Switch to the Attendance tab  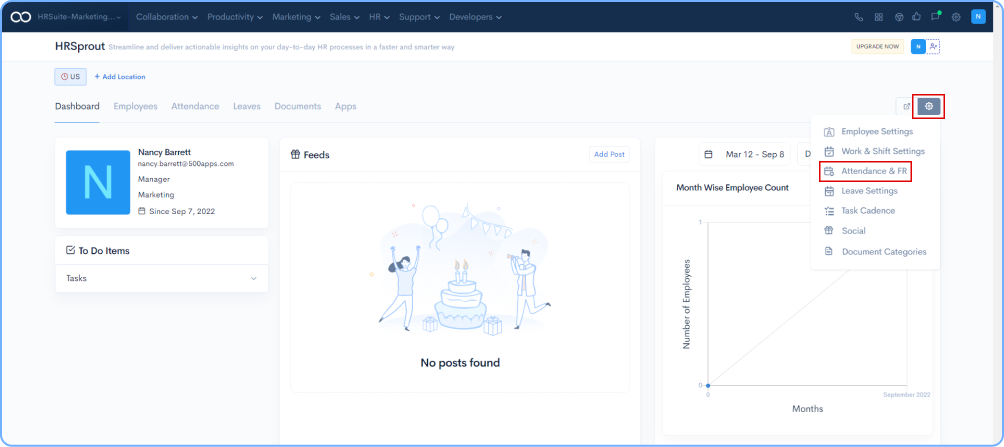[195, 106]
